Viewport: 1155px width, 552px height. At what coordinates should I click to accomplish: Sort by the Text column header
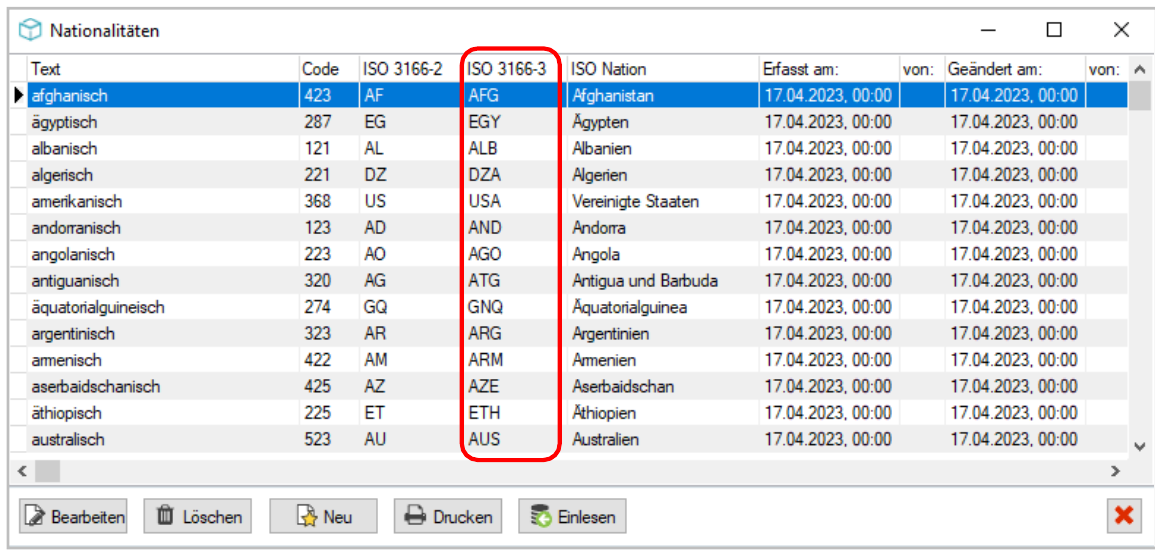tap(163, 69)
